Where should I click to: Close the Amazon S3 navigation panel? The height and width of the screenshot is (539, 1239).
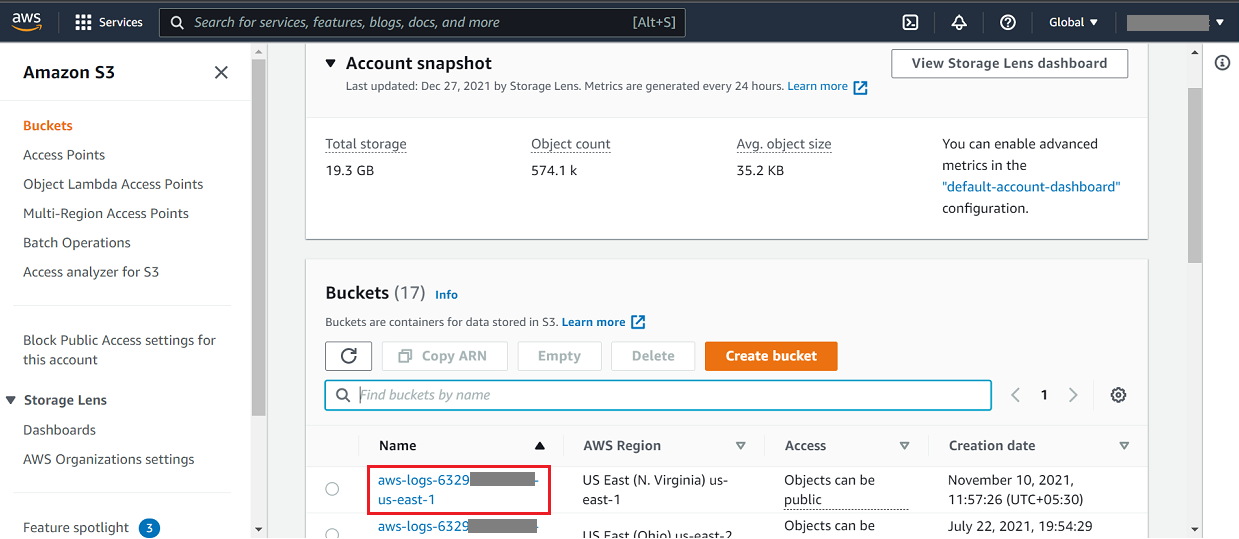coord(221,72)
